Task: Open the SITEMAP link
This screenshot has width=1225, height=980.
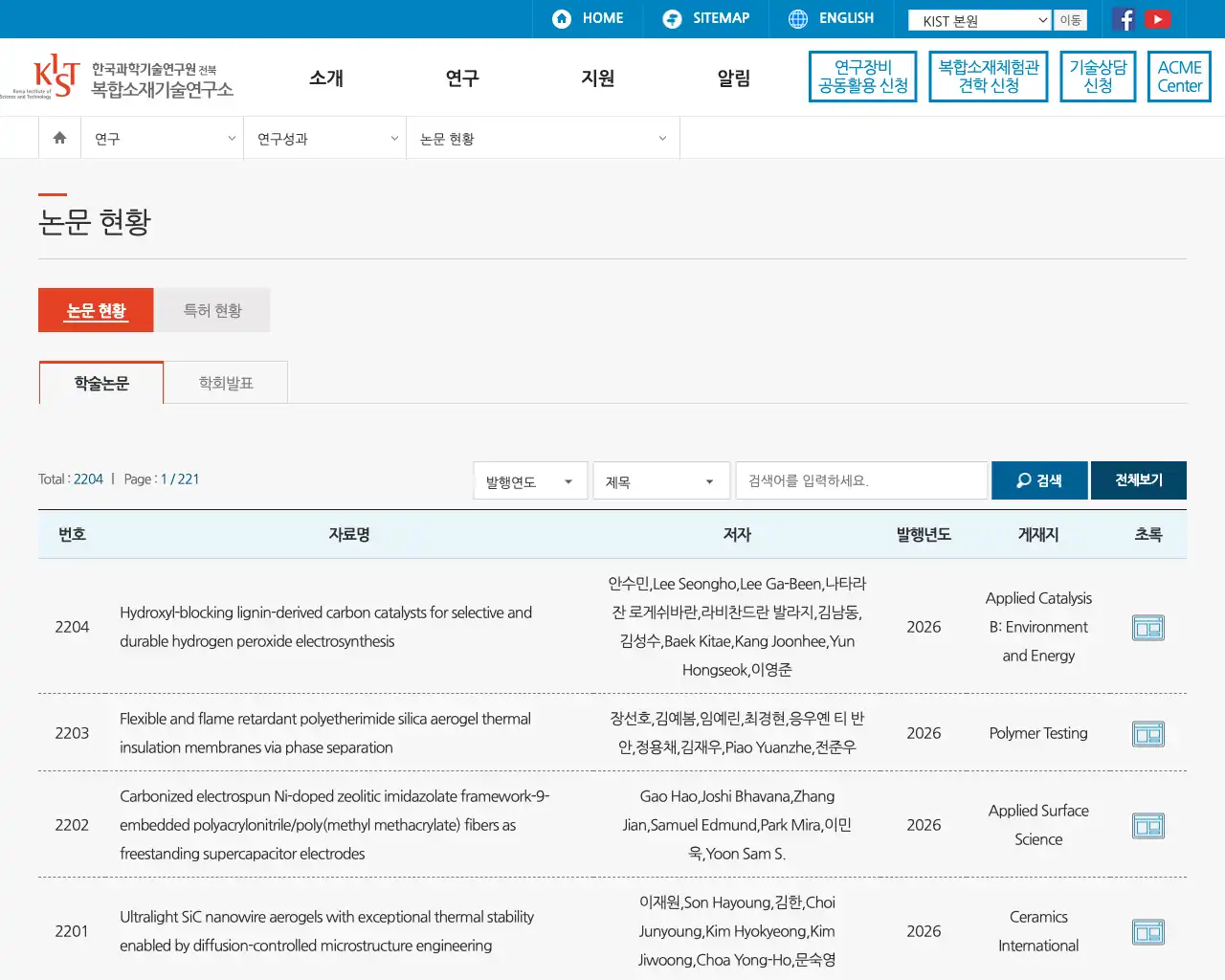Action: [x=706, y=18]
